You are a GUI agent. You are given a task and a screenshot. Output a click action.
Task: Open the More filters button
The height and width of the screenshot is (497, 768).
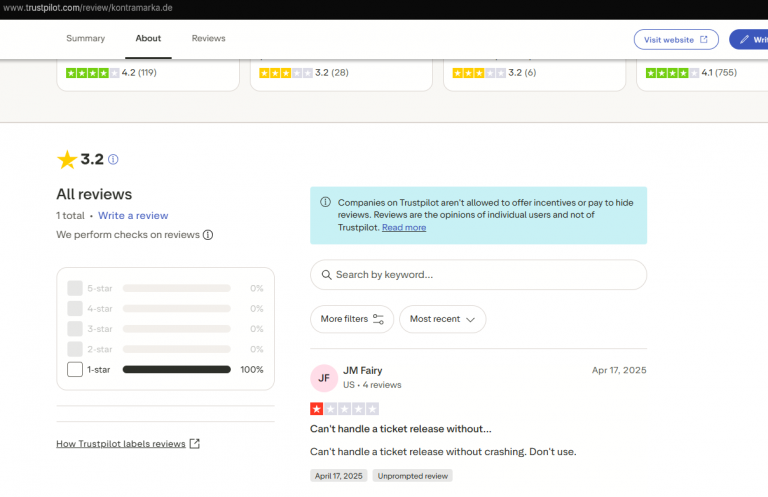[352, 319]
